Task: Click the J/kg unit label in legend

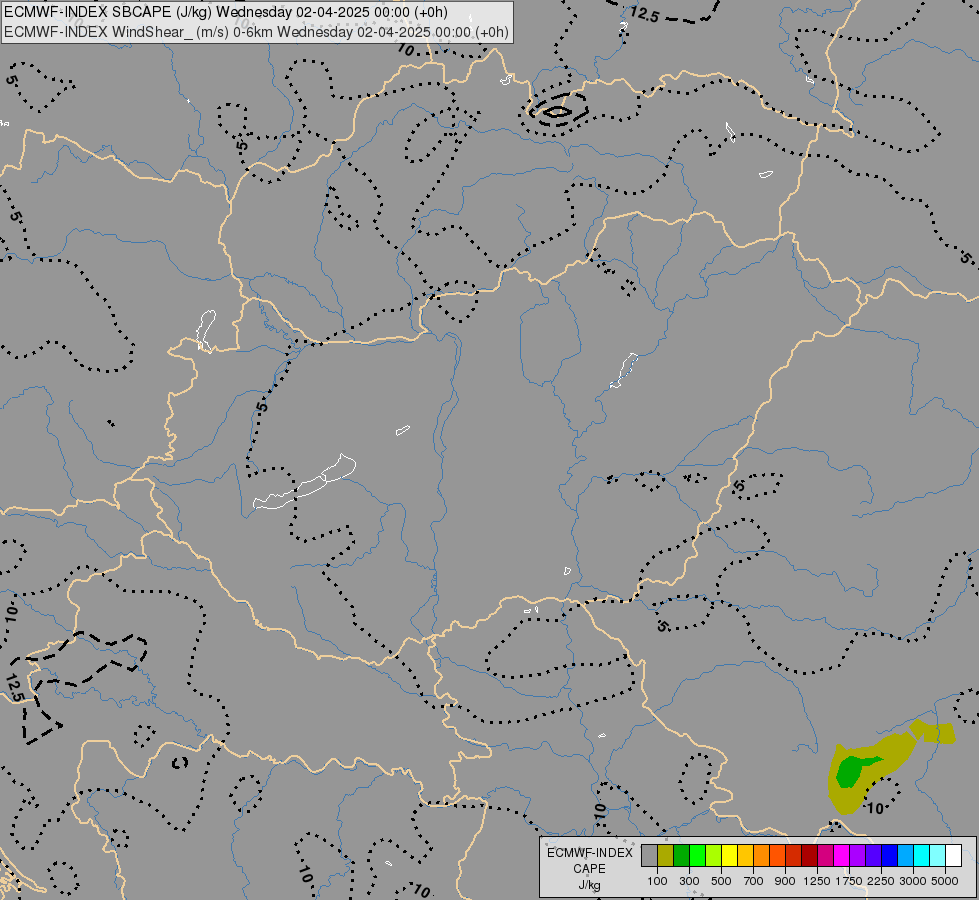Action: 589,885
